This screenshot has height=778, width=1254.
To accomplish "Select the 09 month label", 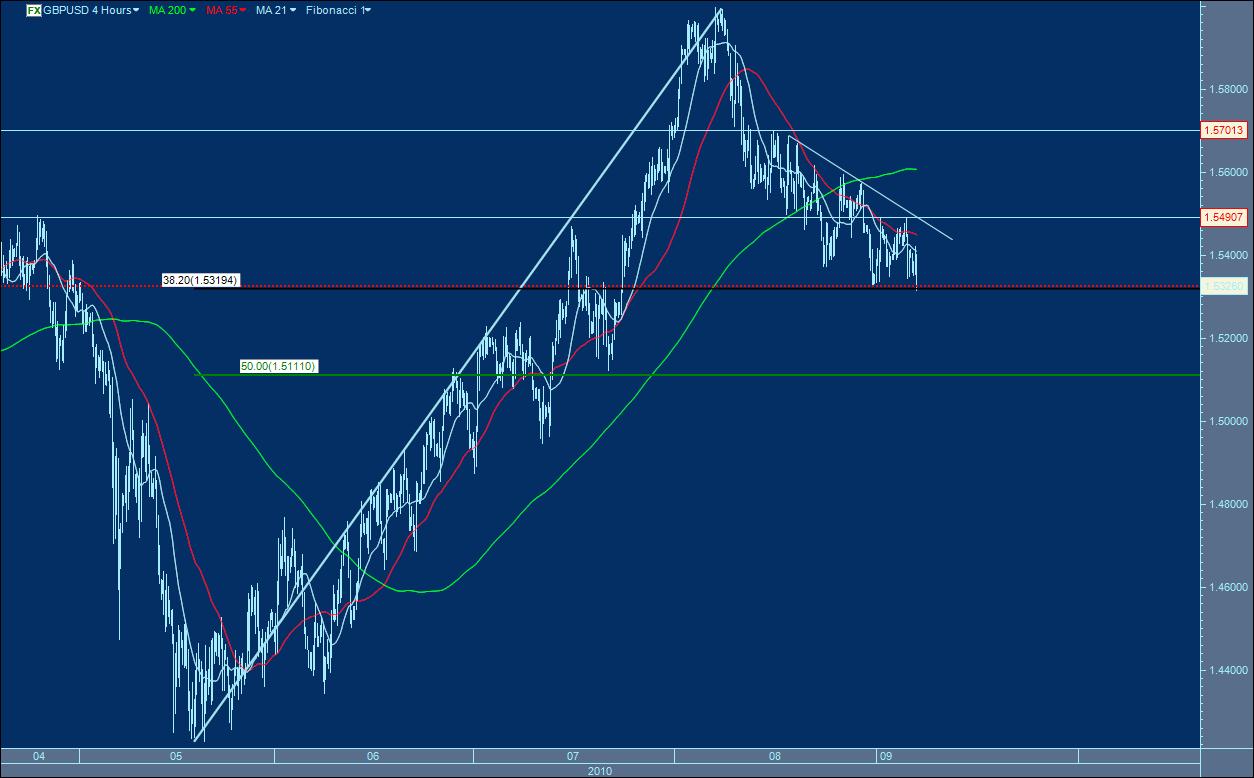I will (x=886, y=757).
